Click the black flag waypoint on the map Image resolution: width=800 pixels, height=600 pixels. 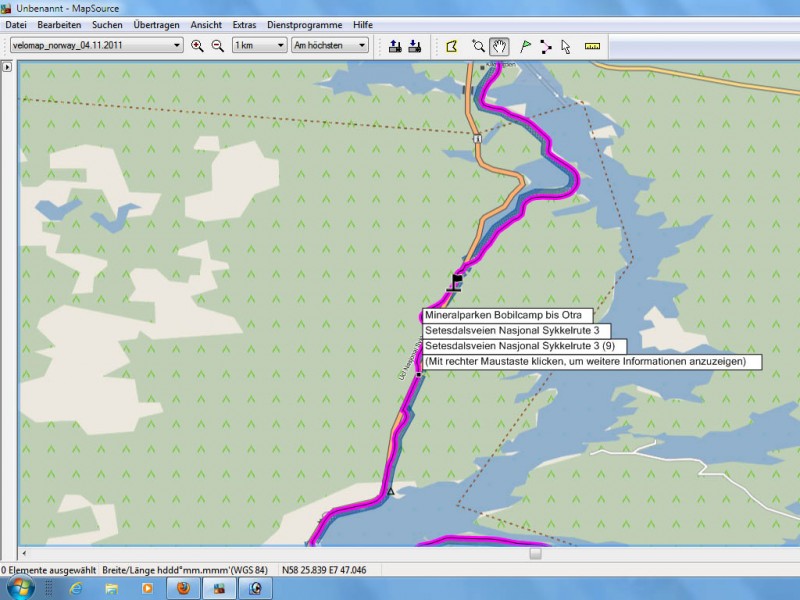pos(457,281)
